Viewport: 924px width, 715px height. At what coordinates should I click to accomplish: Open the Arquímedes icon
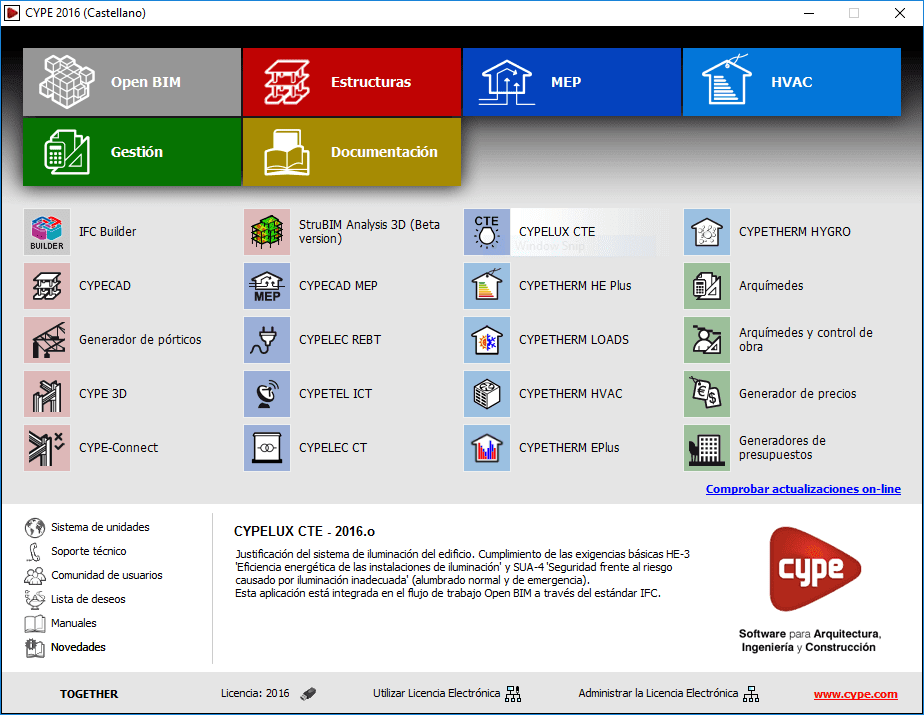[707, 286]
